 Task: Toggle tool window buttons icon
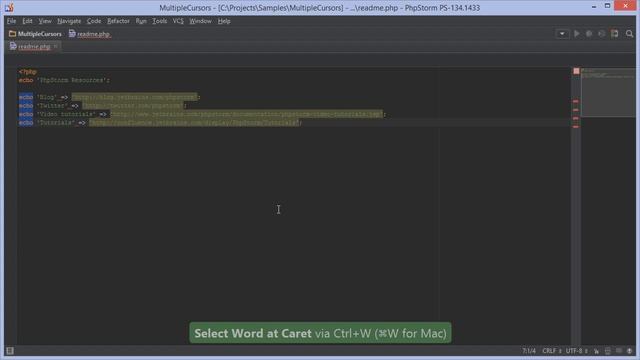coord(10,351)
